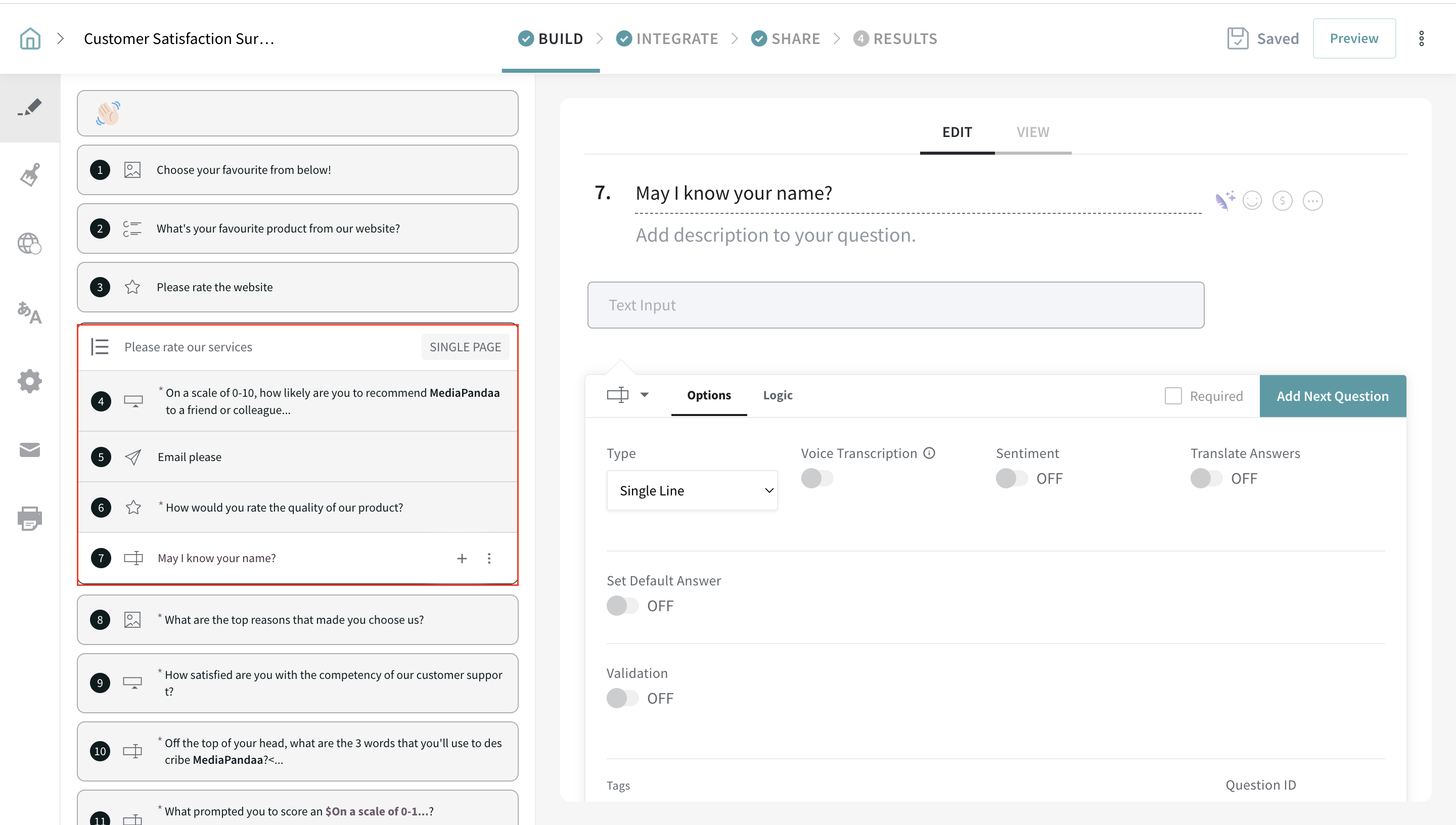Open the design paintbrush sidebar icon
The width and height of the screenshot is (1456, 825).
coord(30,175)
